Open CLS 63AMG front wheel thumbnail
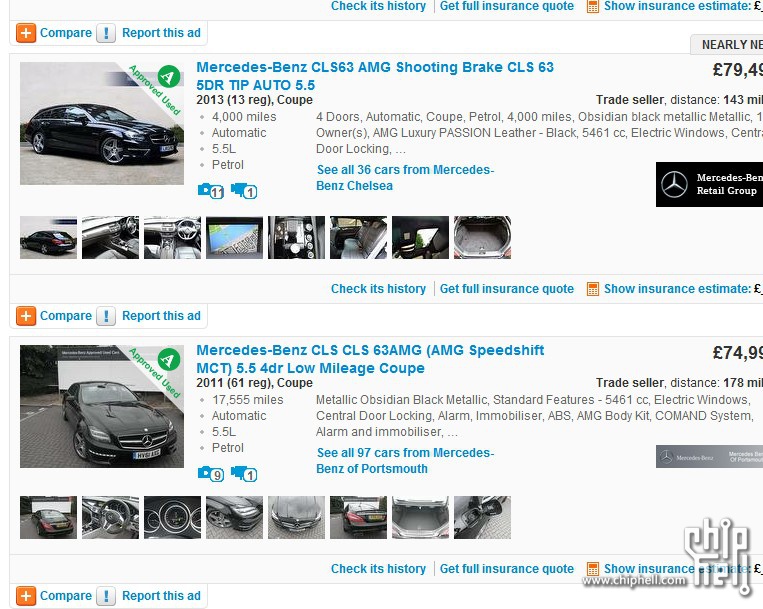 [x=235, y=518]
